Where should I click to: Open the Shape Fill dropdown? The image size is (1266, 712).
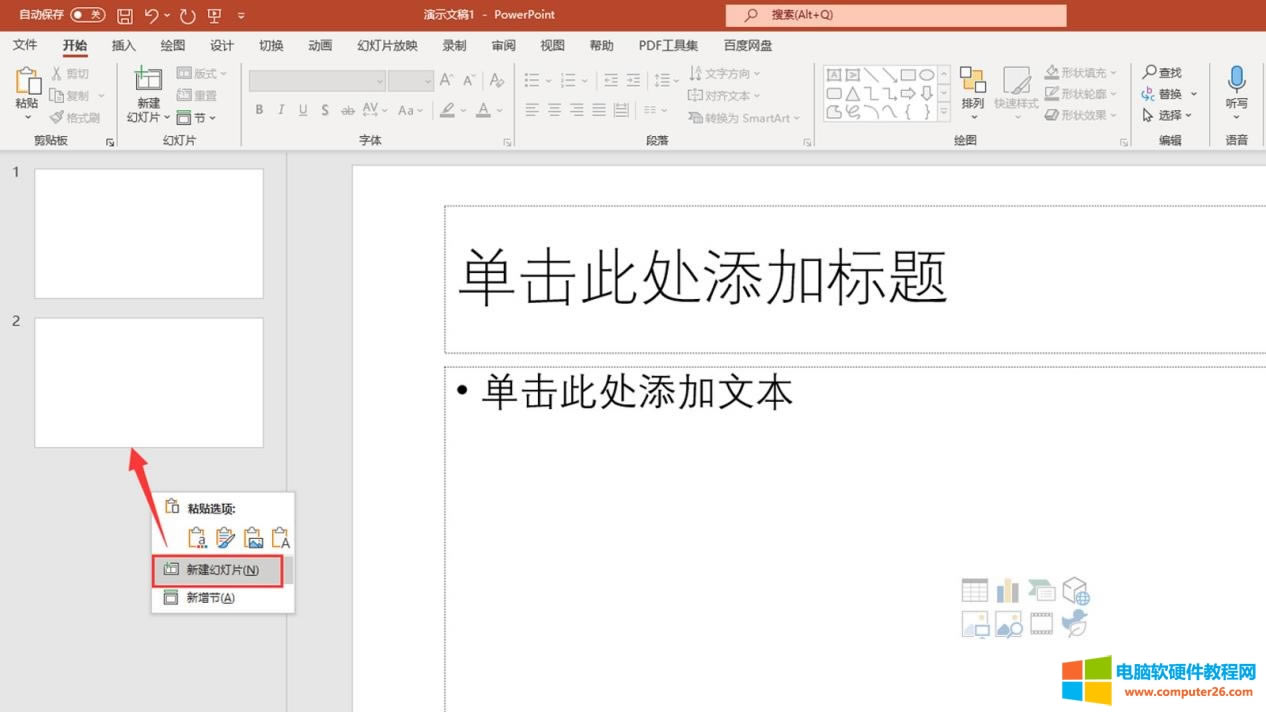click(1082, 73)
